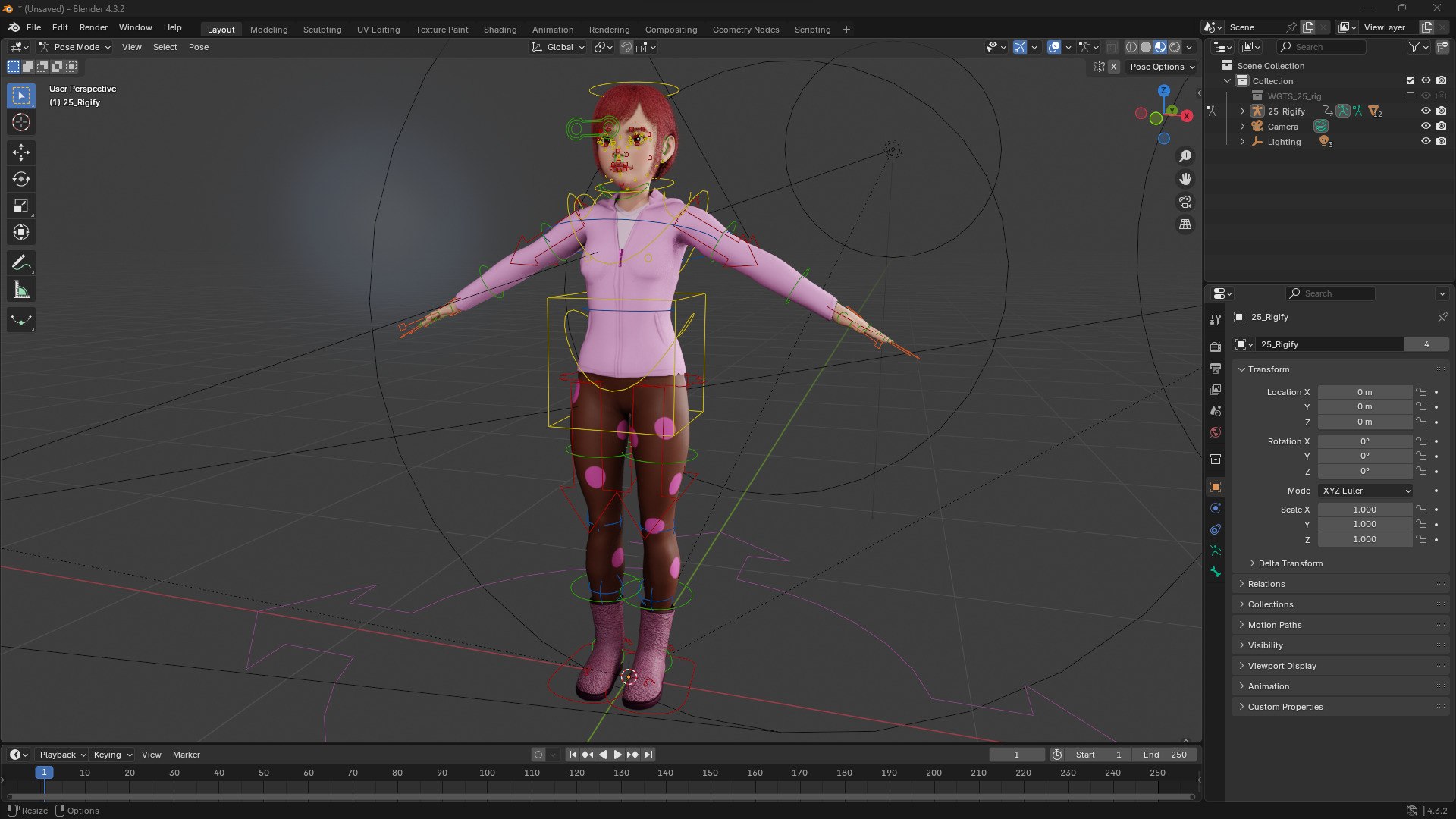Select the Transform tool
The height and width of the screenshot is (819, 1456).
(21, 232)
